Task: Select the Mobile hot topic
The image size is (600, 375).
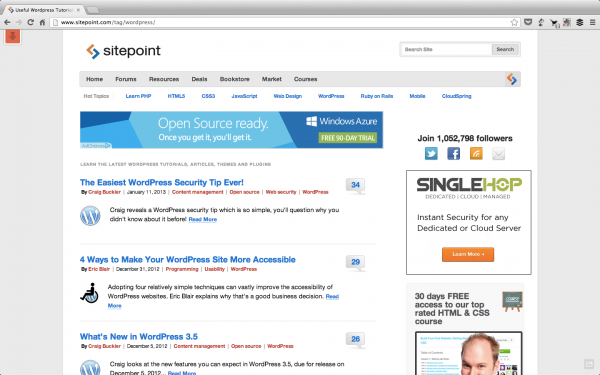Action: click(x=417, y=96)
